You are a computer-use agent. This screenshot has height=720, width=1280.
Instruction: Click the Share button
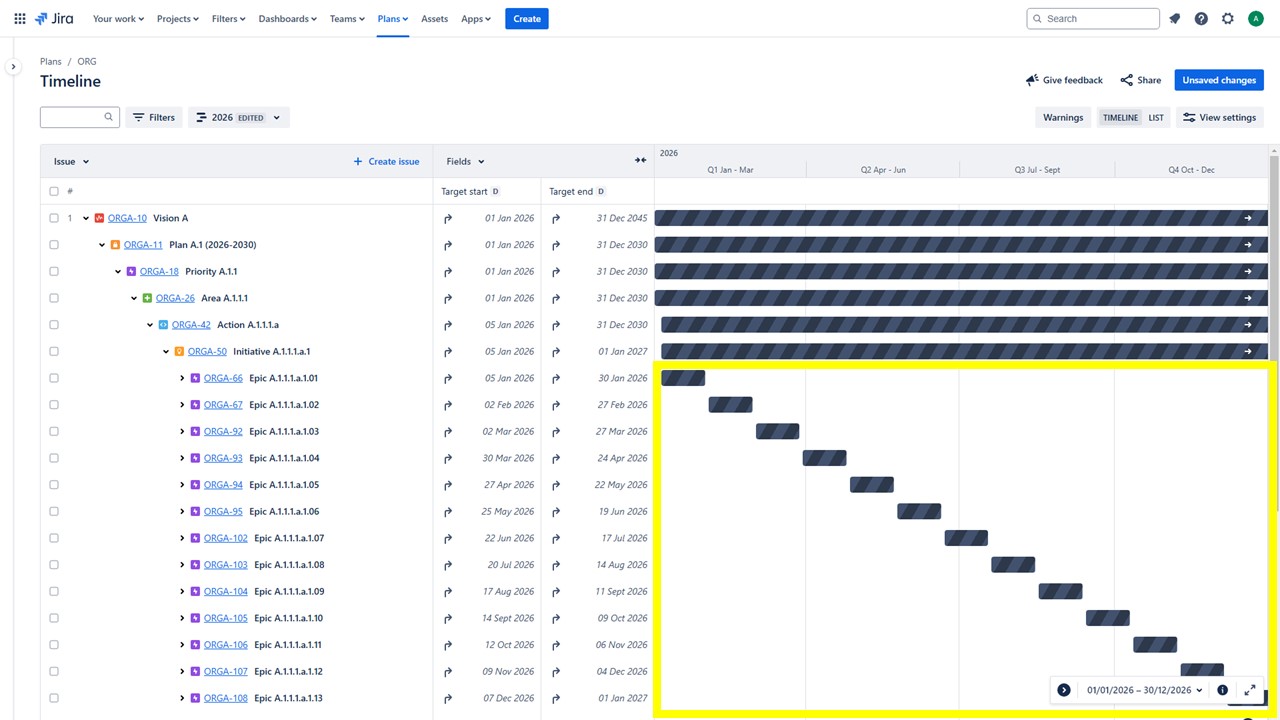coord(1141,80)
